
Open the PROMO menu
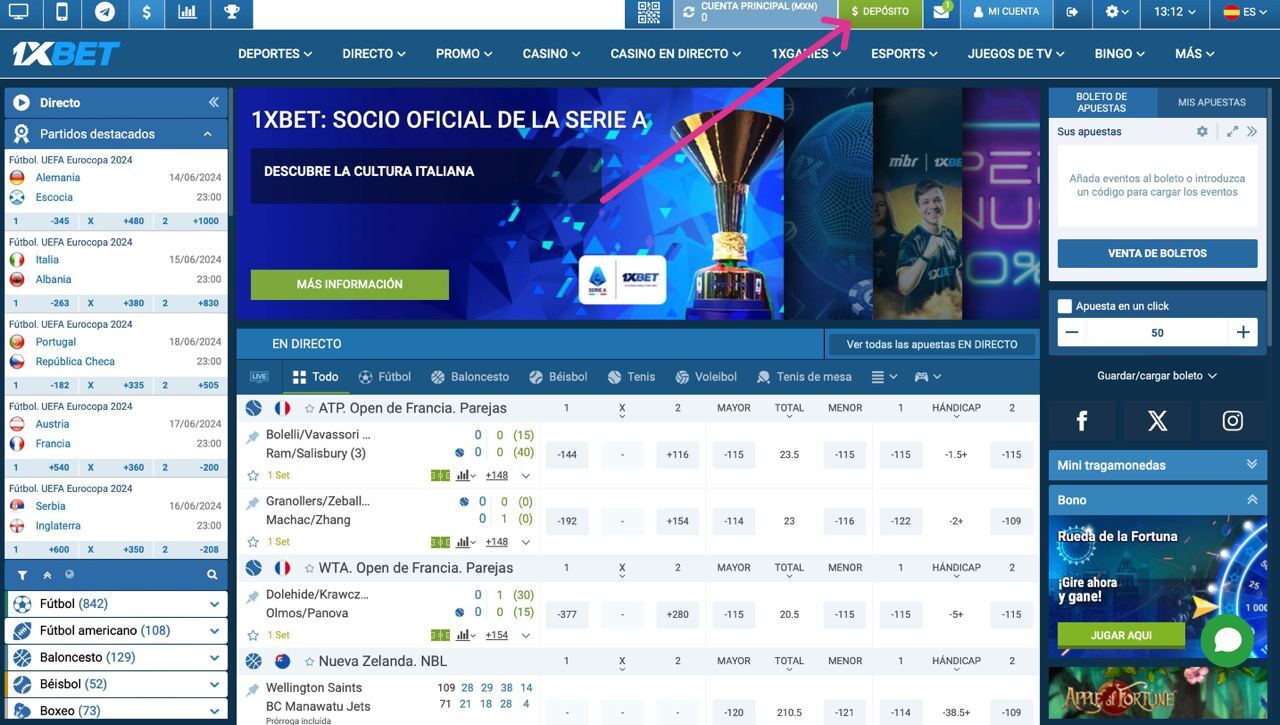464,54
